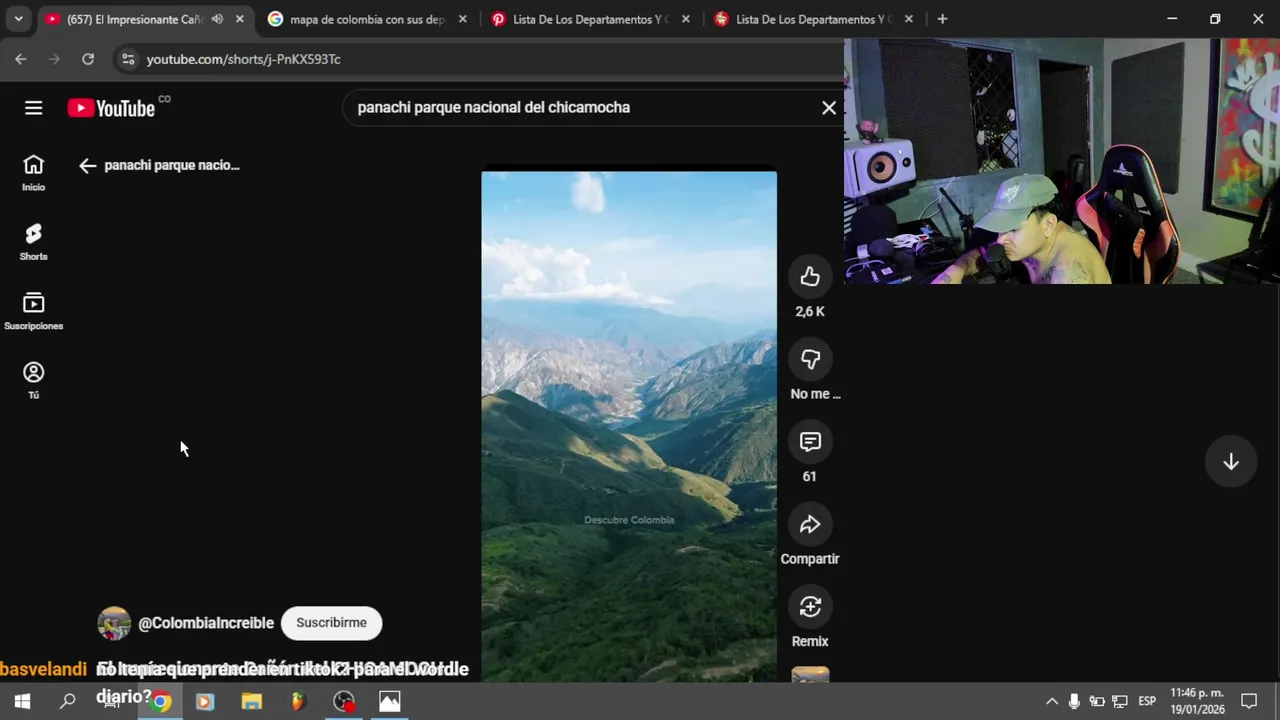Image resolution: width=1280 pixels, height=720 pixels.
Task: Close the Pinterest Lista De Los Departamentos tab
Action: (686, 19)
